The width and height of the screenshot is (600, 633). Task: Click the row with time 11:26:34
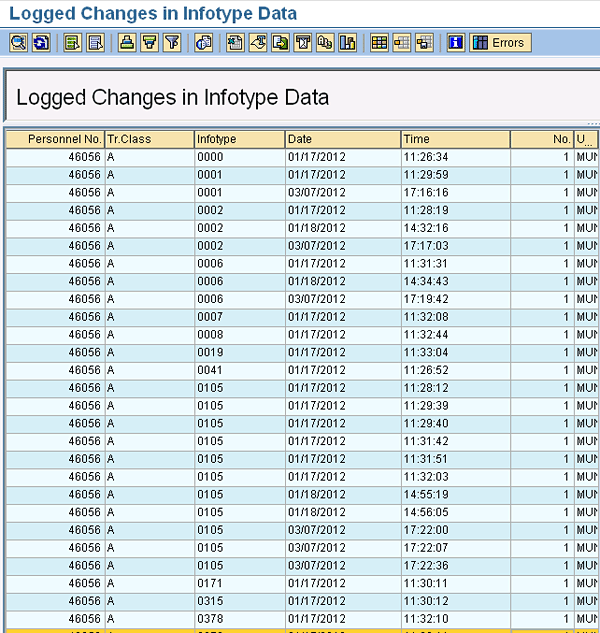point(426,157)
